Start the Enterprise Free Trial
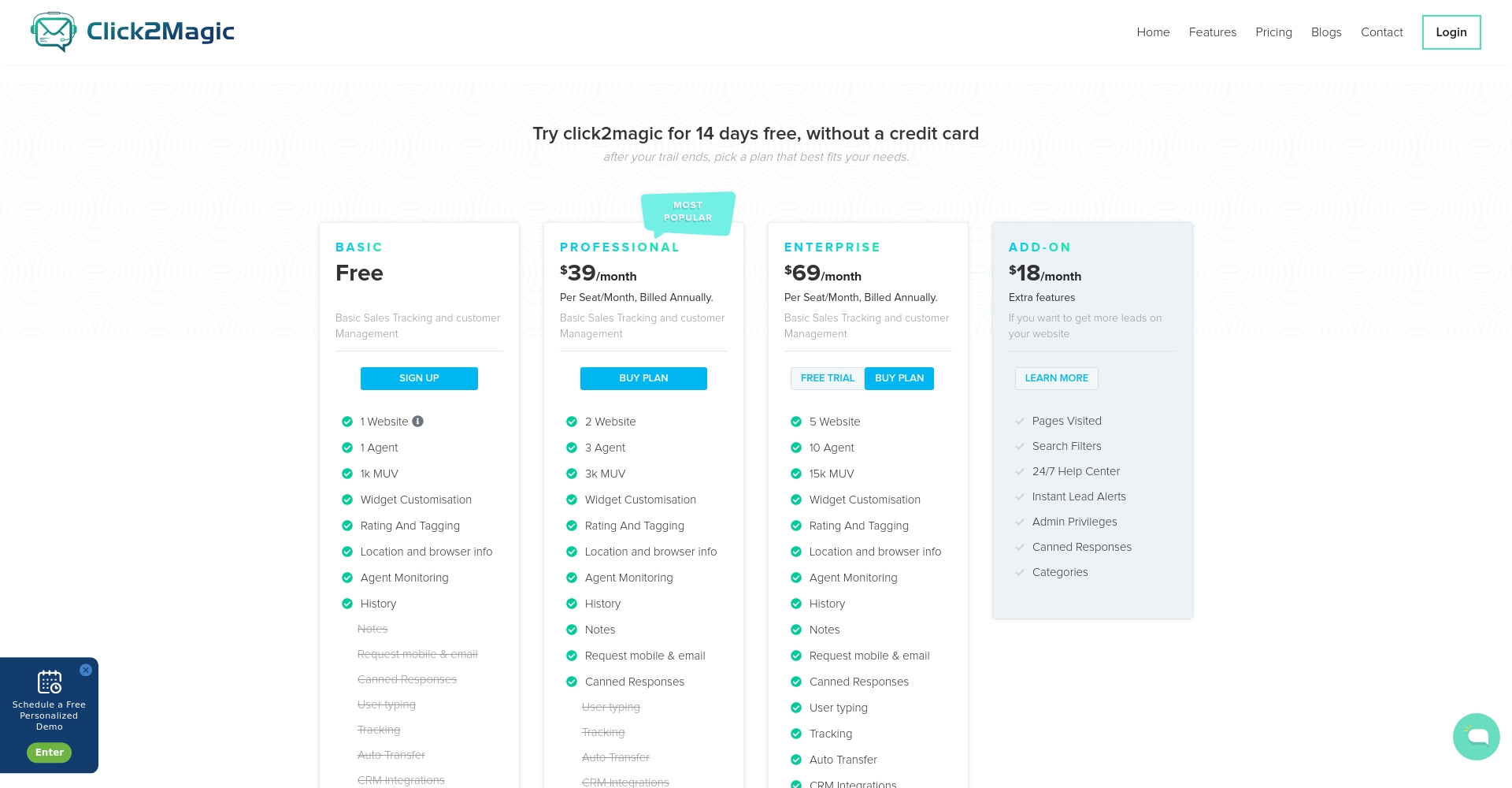Viewport: 1512px width, 788px height. click(827, 378)
